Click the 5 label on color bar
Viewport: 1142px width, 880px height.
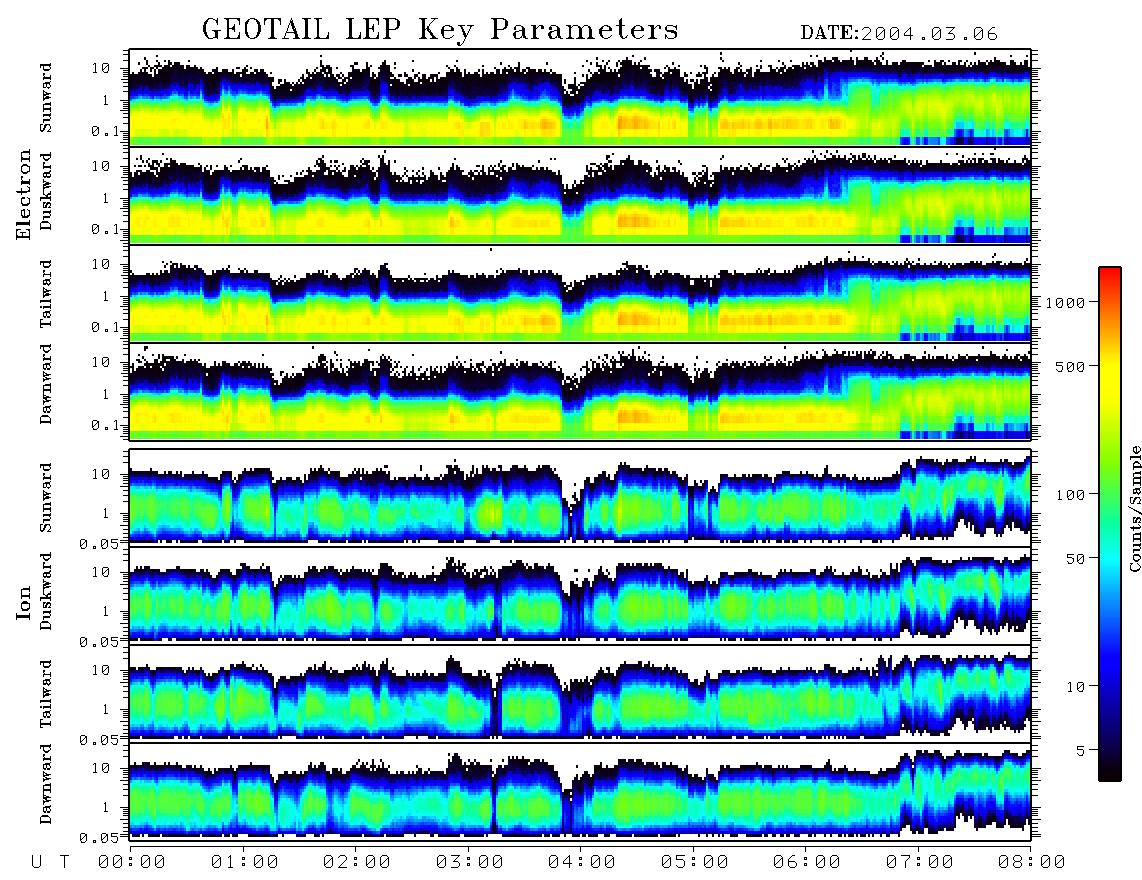pos(1081,751)
